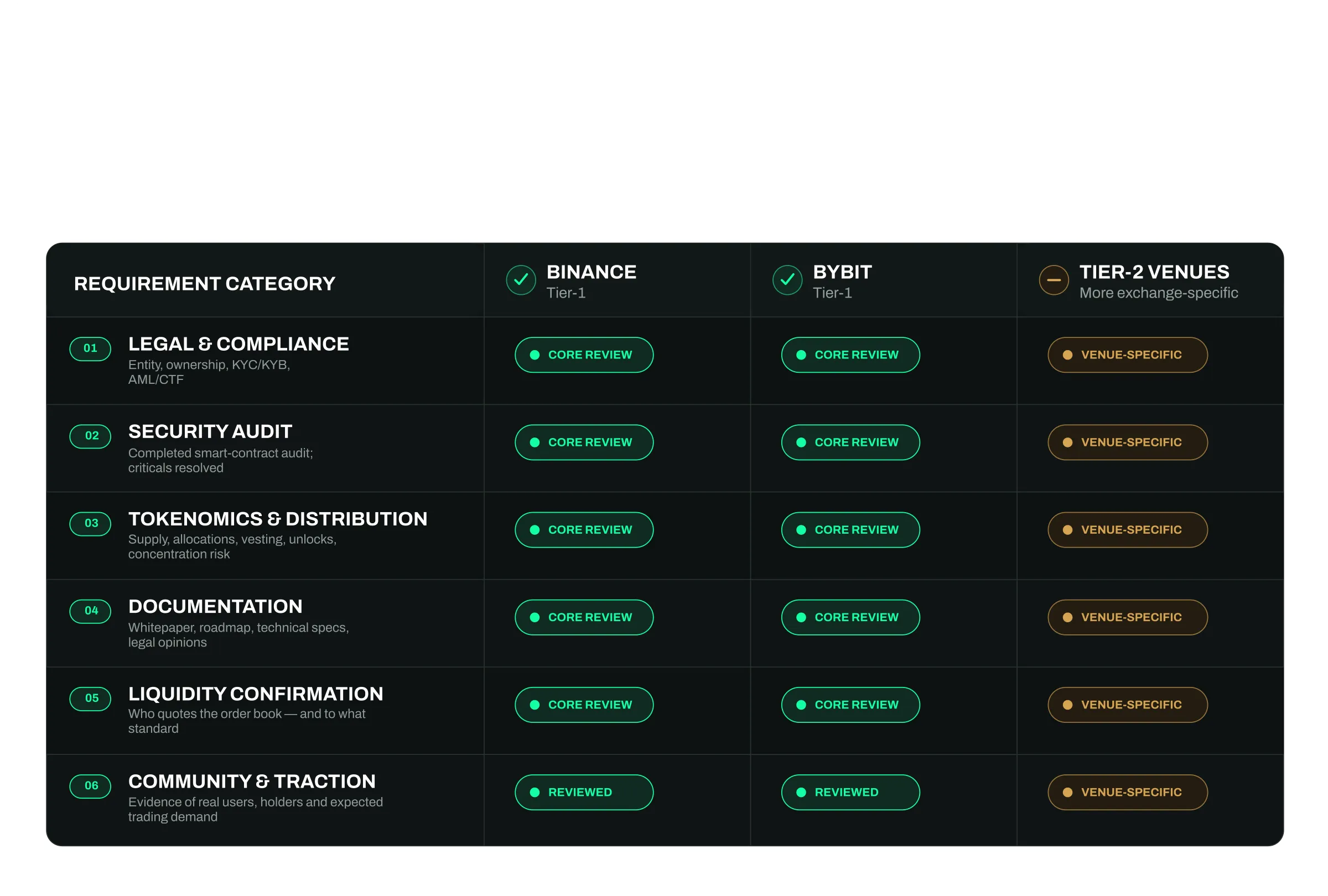Click the DOCUMENTATION row title
1328x896 pixels.
tap(215, 606)
